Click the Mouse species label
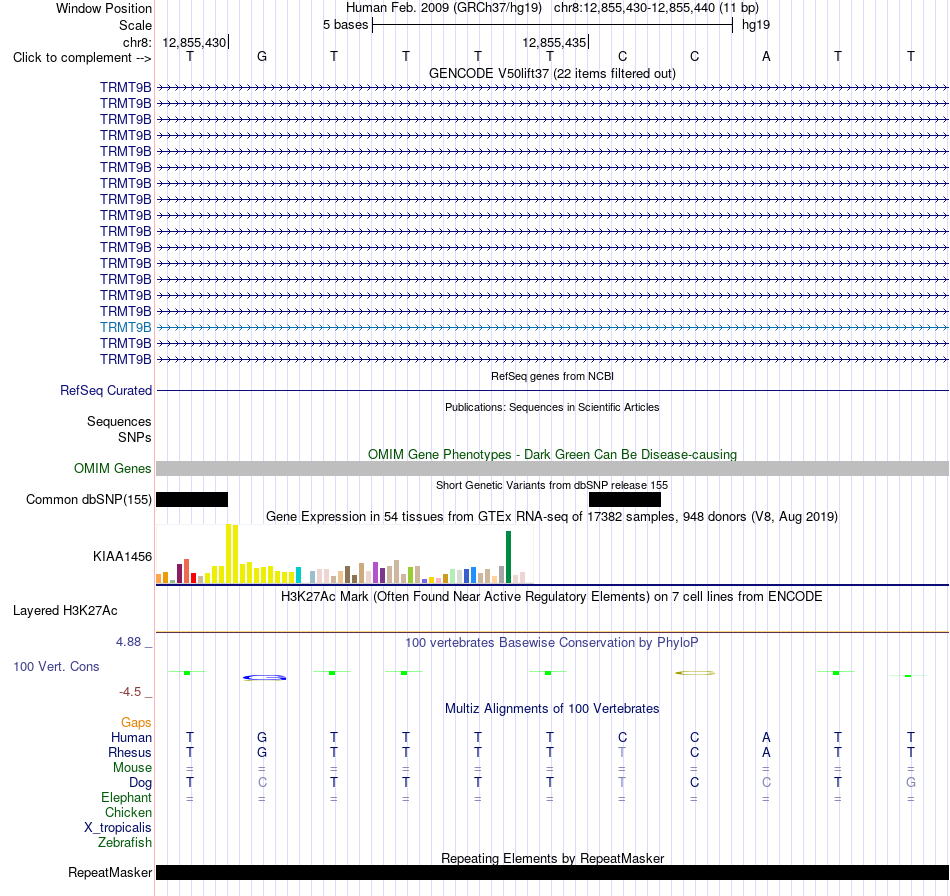The image size is (950, 896). click(132, 768)
